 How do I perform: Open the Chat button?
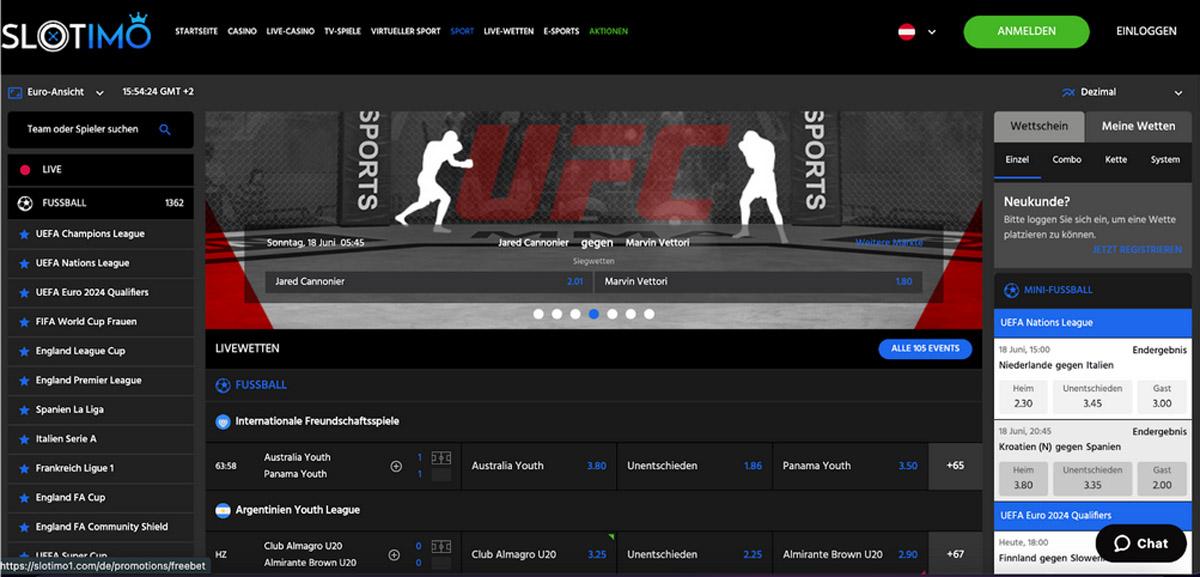click(x=1141, y=544)
